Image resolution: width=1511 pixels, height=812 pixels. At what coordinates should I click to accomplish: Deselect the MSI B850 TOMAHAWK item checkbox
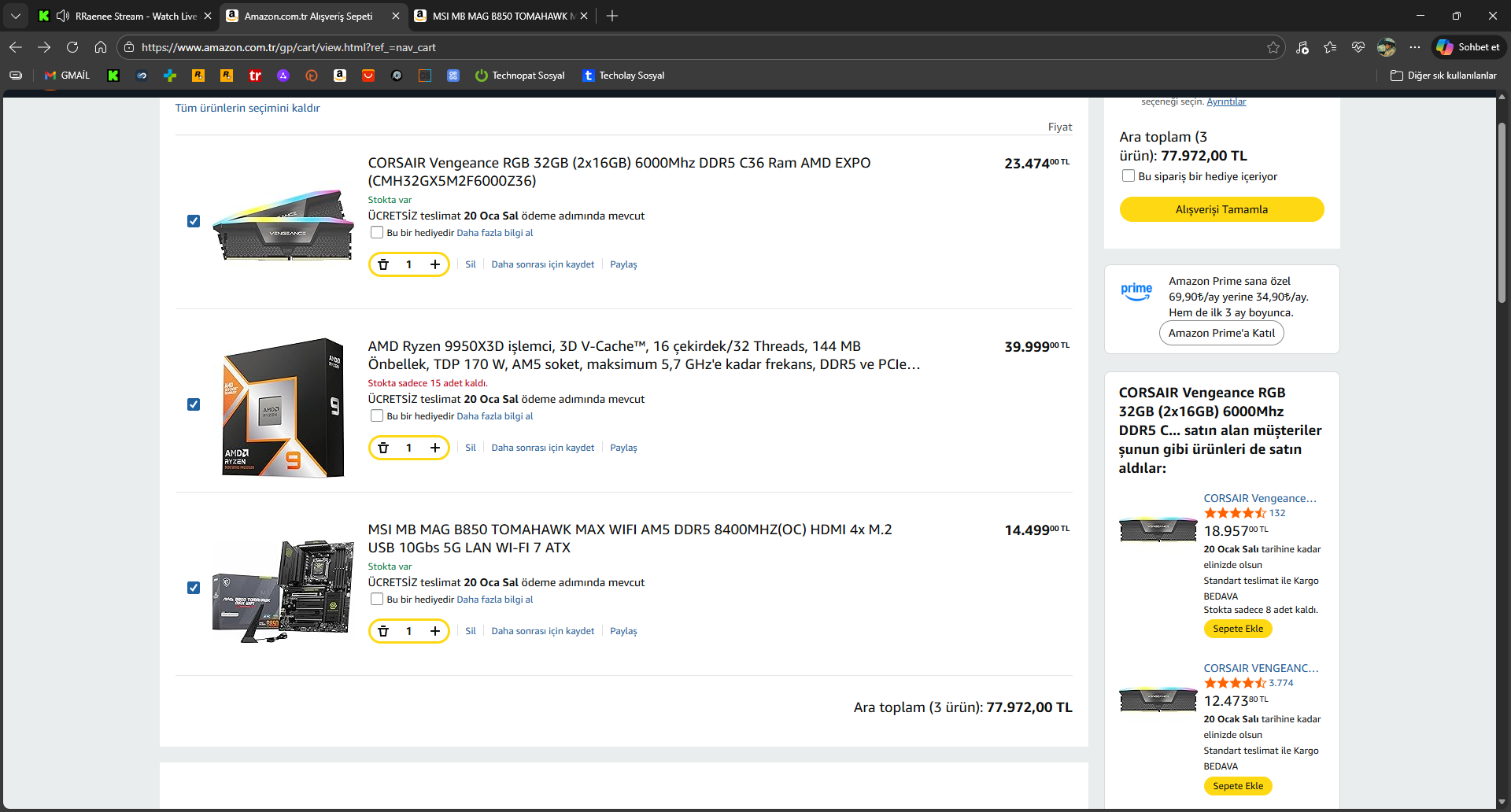tap(194, 588)
